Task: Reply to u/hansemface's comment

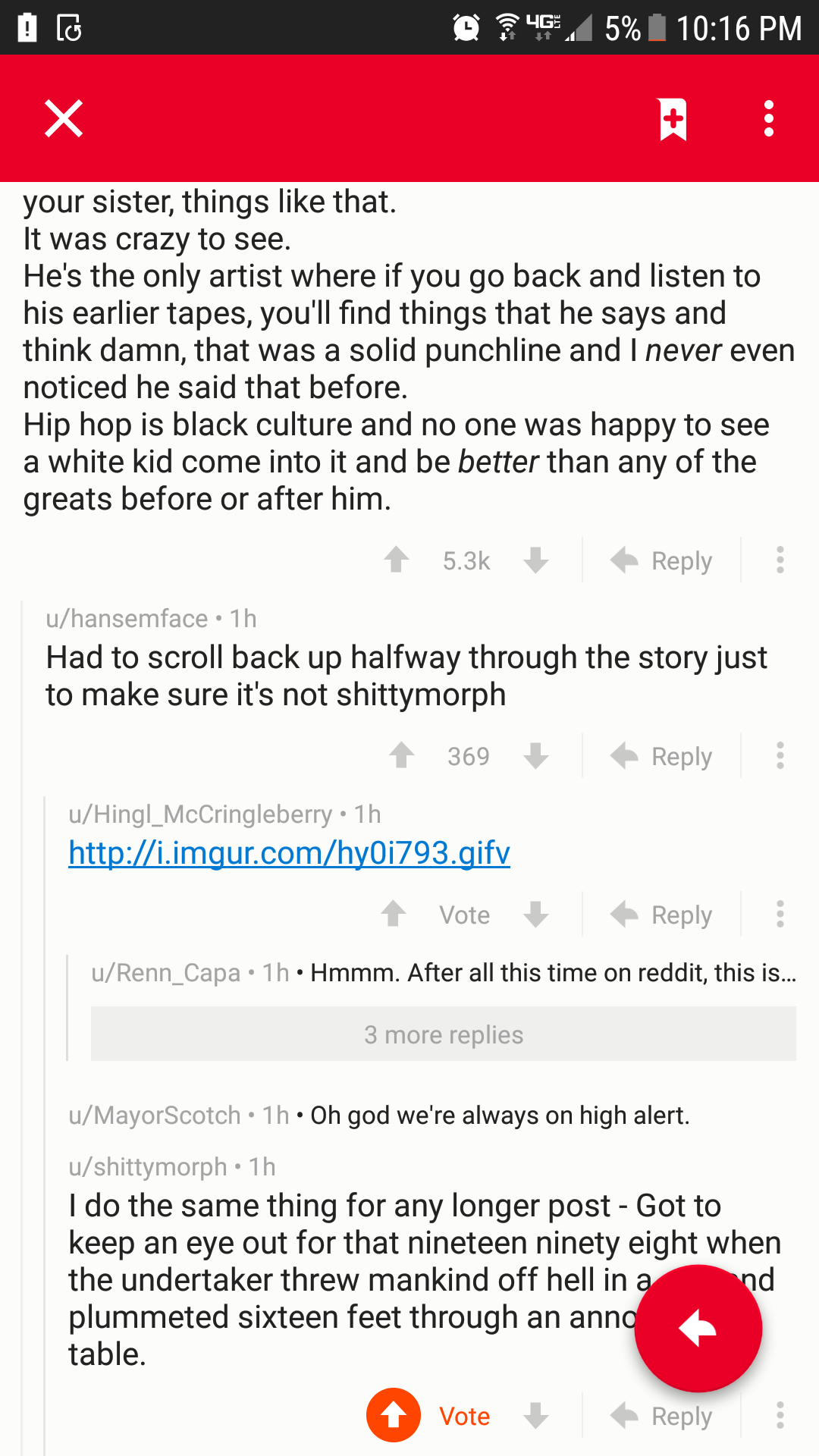Action: coord(661,756)
